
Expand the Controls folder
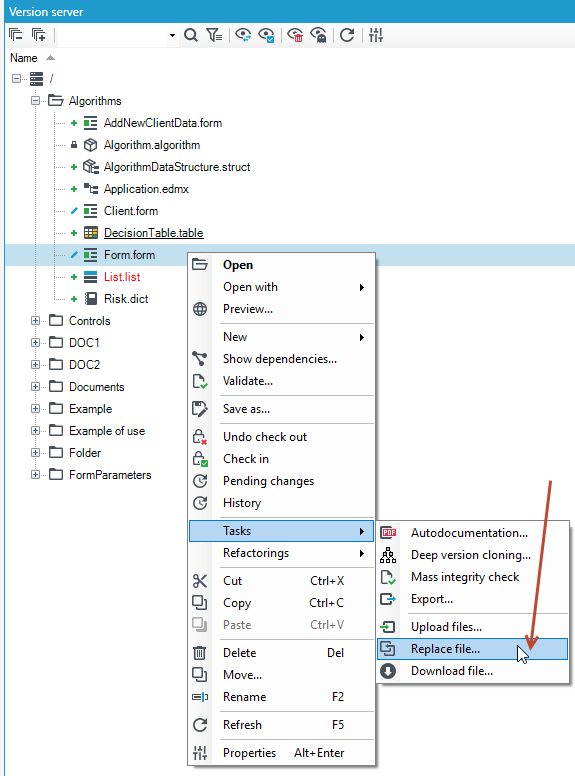coord(35,321)
